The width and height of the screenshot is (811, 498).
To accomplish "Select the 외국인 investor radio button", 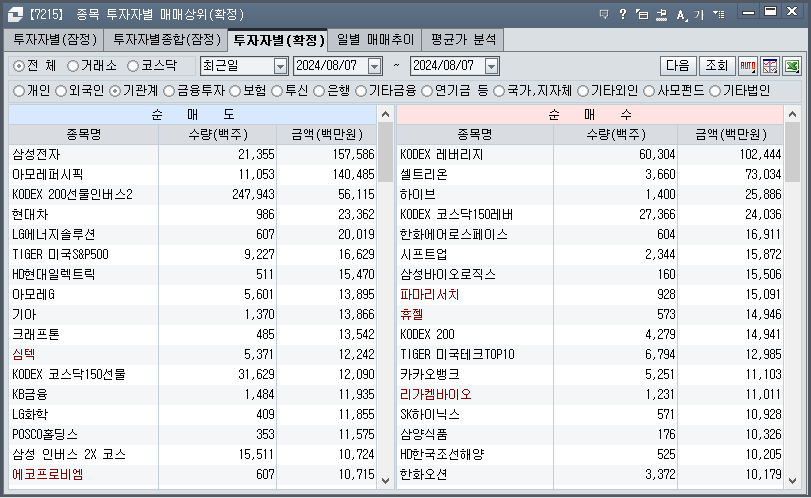I will point(61,91).
